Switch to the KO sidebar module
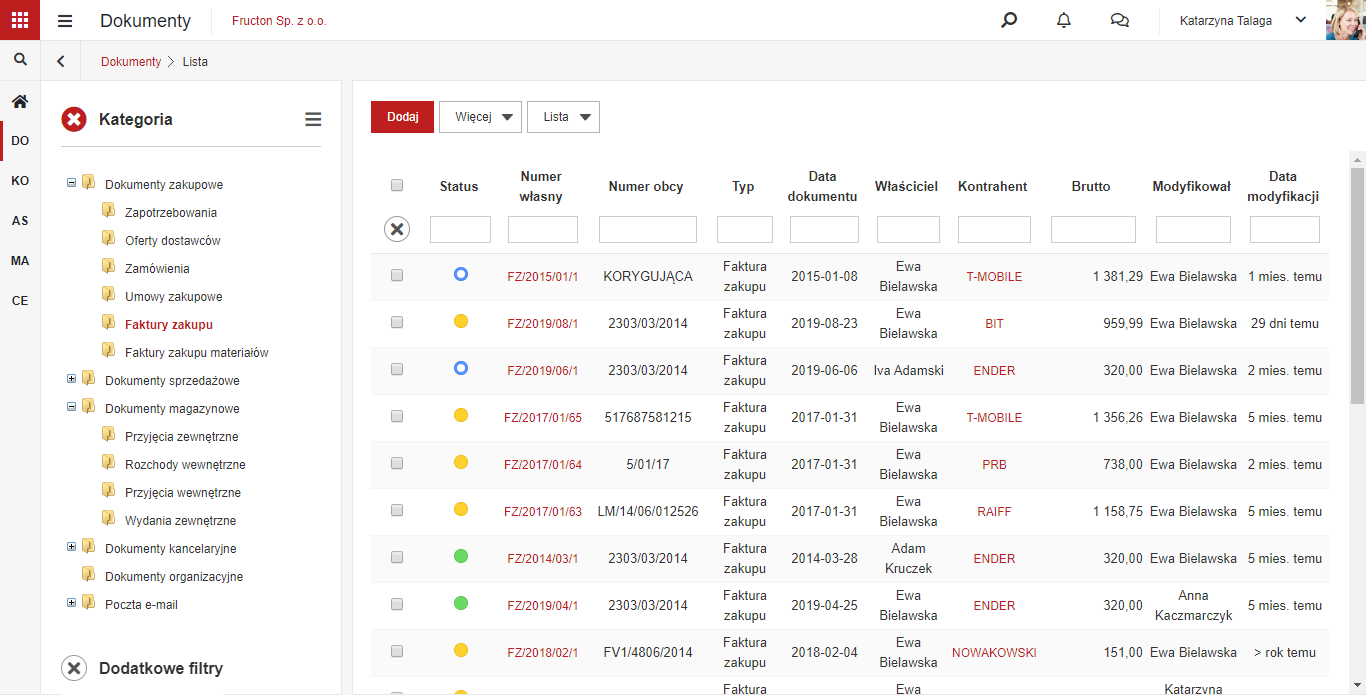 click(20, 181)
